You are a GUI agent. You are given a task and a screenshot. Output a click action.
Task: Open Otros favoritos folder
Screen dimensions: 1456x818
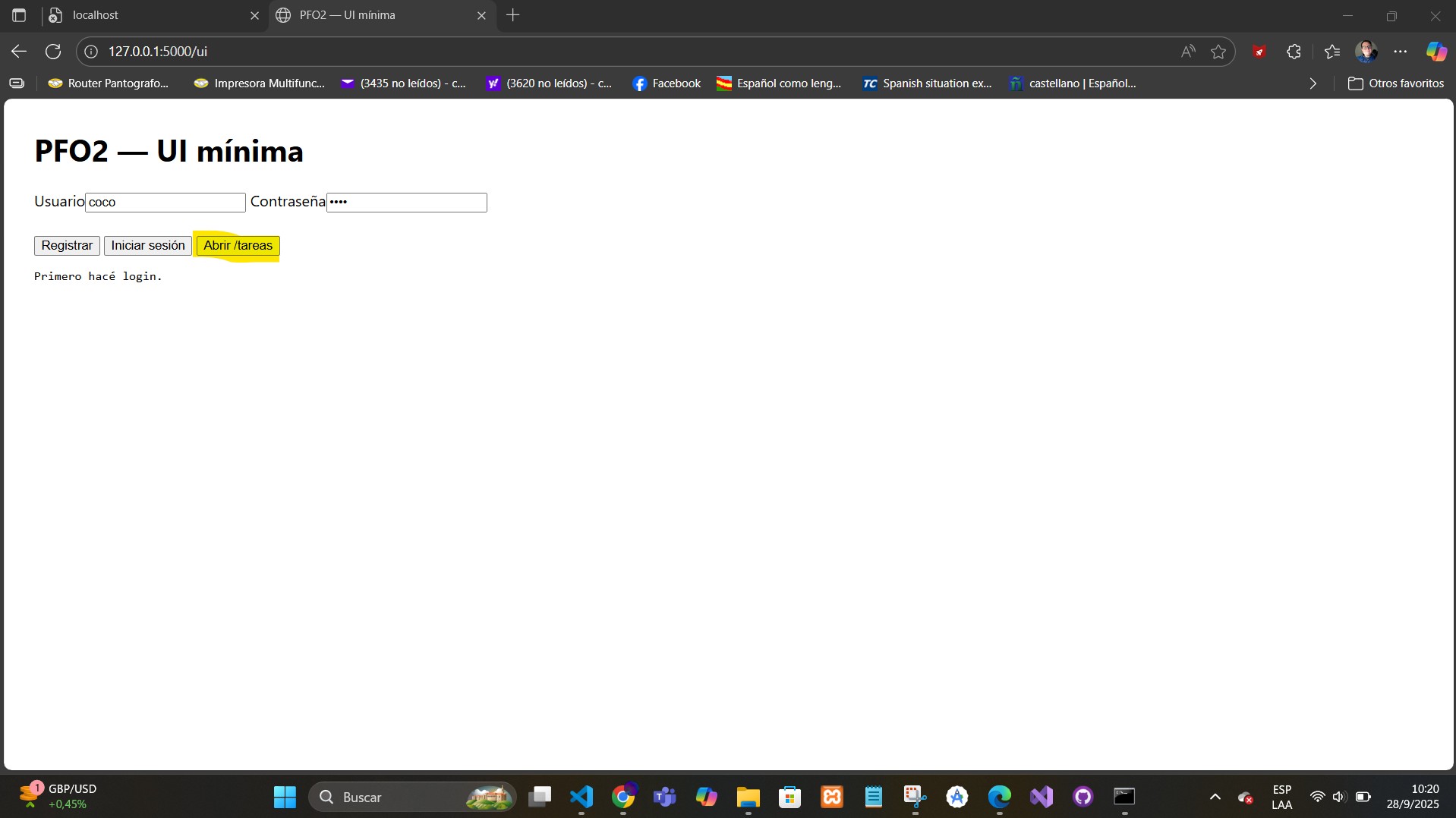click(1395, 83)
